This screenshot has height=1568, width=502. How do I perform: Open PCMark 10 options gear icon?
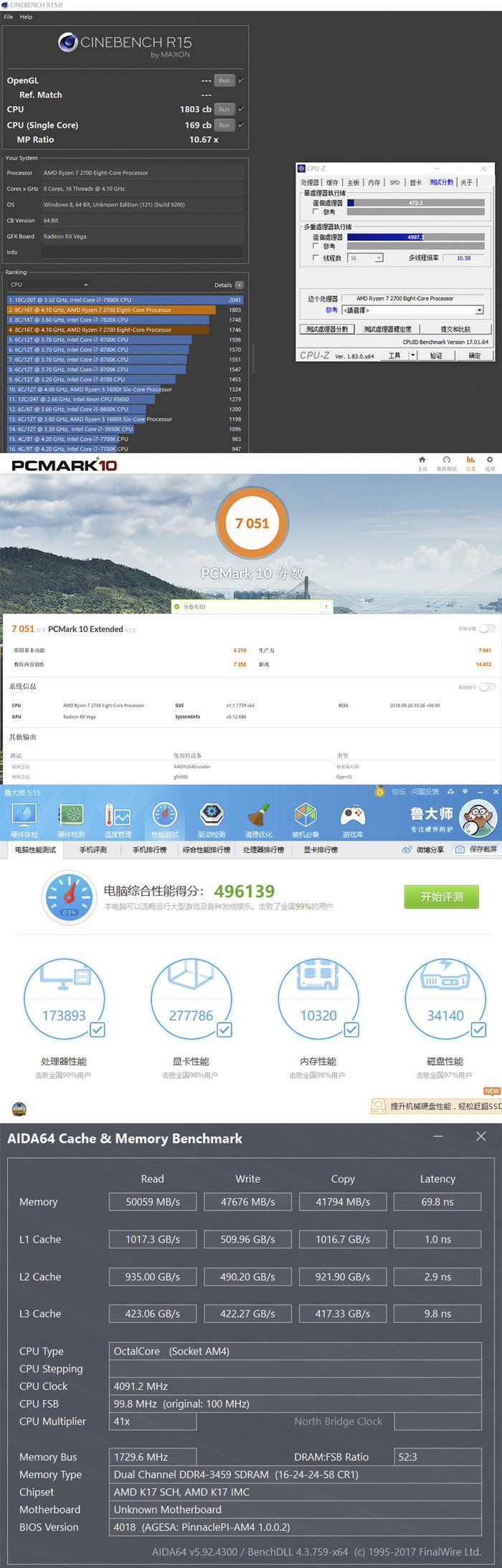pos(490,460)
